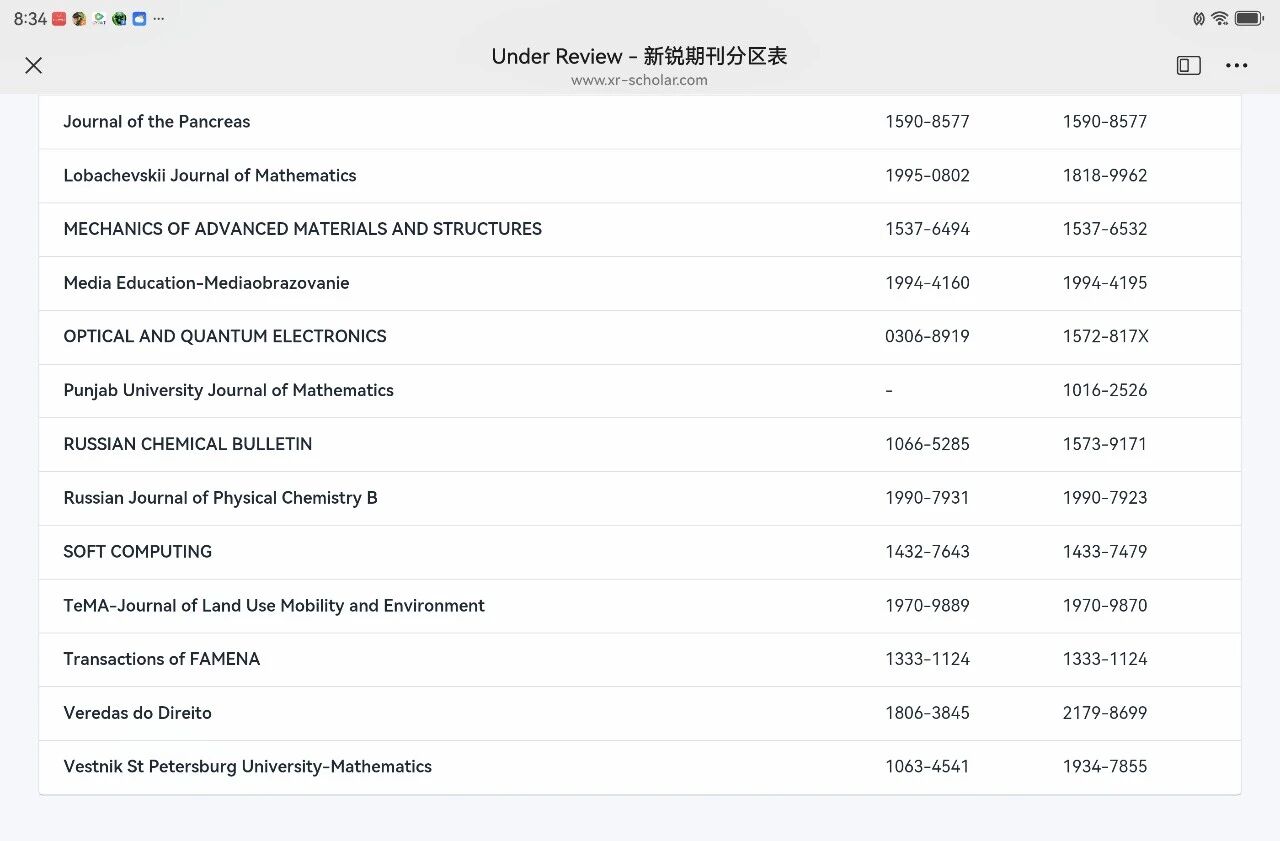Open the SOFT COMPUTING journal entry
The height and width of the screenshot is (841, 1280).
pyautogui.click(x=138, y=552)
